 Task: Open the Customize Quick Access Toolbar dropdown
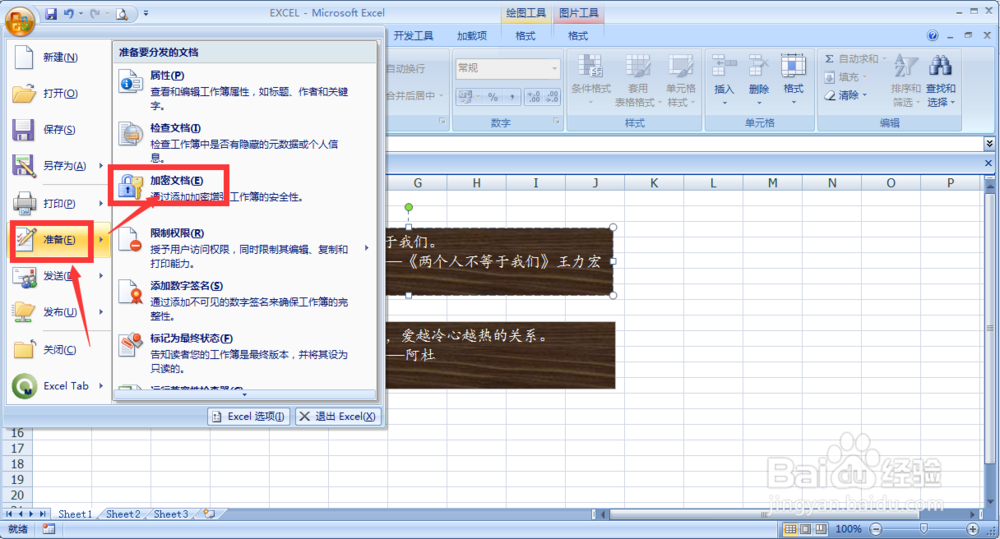(x=146, y=13)
